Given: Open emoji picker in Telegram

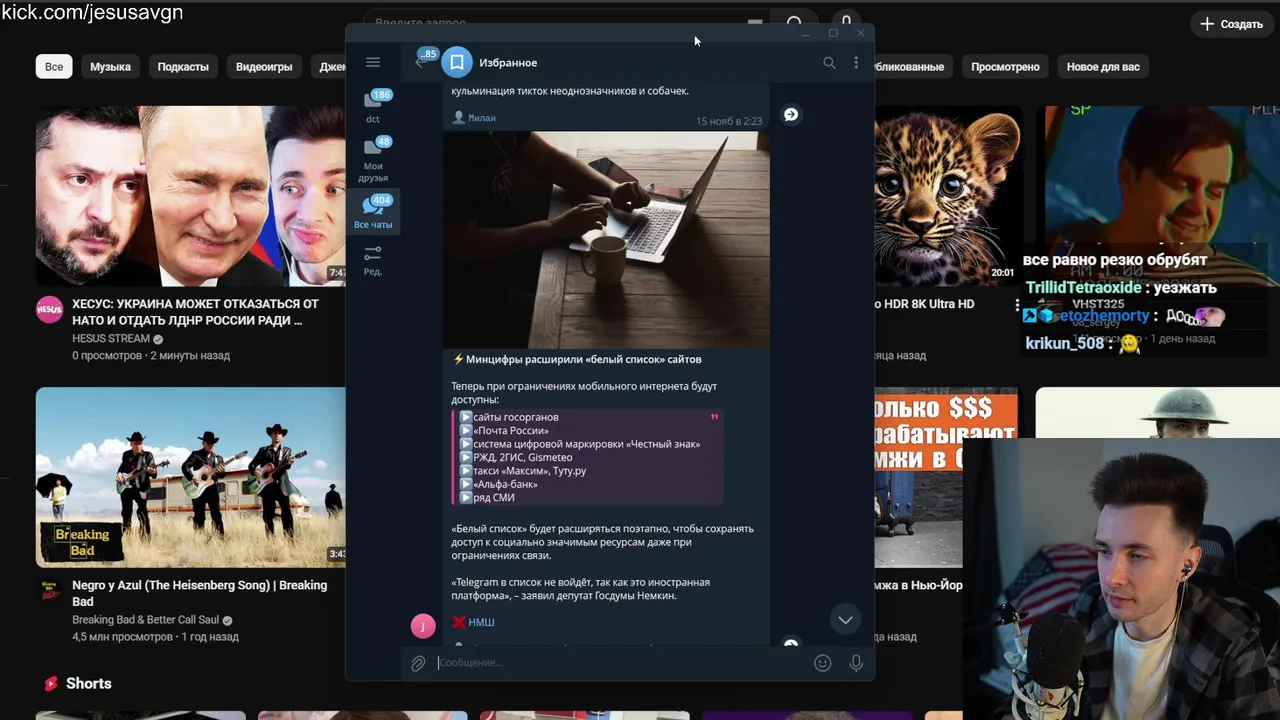Looking at the screenshot, I should click(x=822, y=662).
